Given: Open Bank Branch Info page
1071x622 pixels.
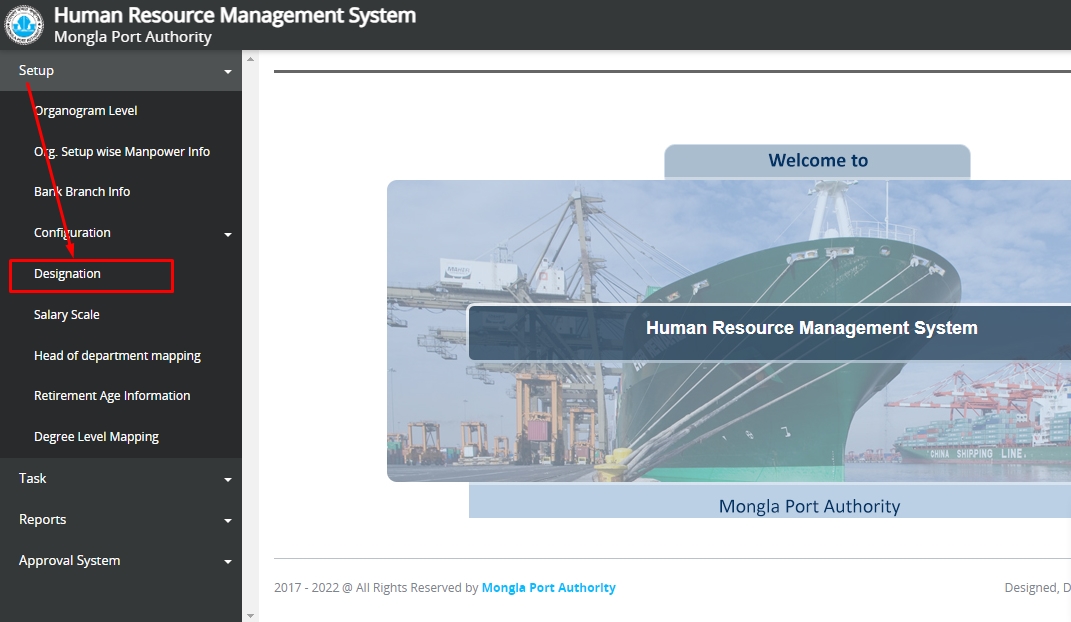Looking at the screenshot, I should pos(82,192).
